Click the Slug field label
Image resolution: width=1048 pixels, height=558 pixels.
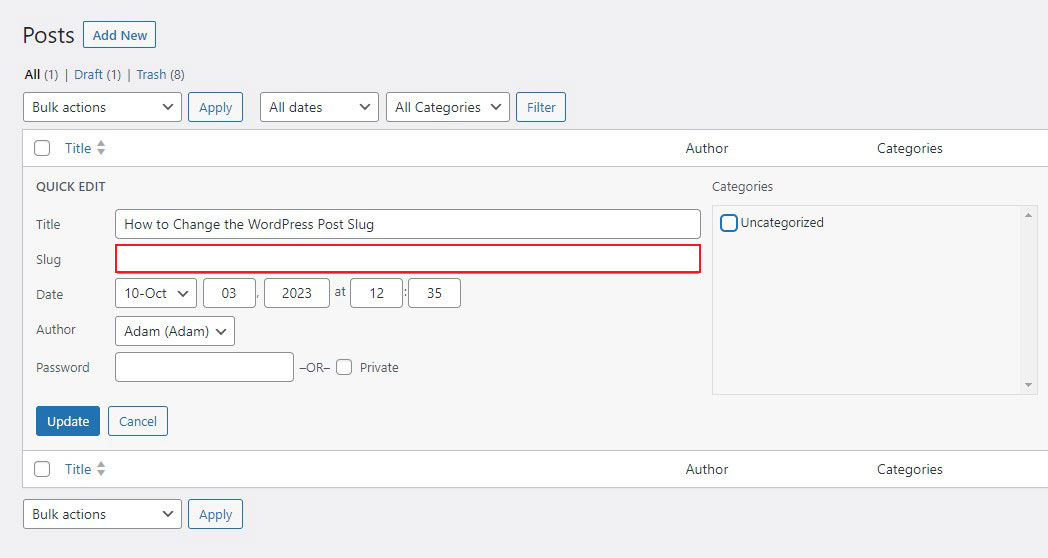tap(48, 259)
